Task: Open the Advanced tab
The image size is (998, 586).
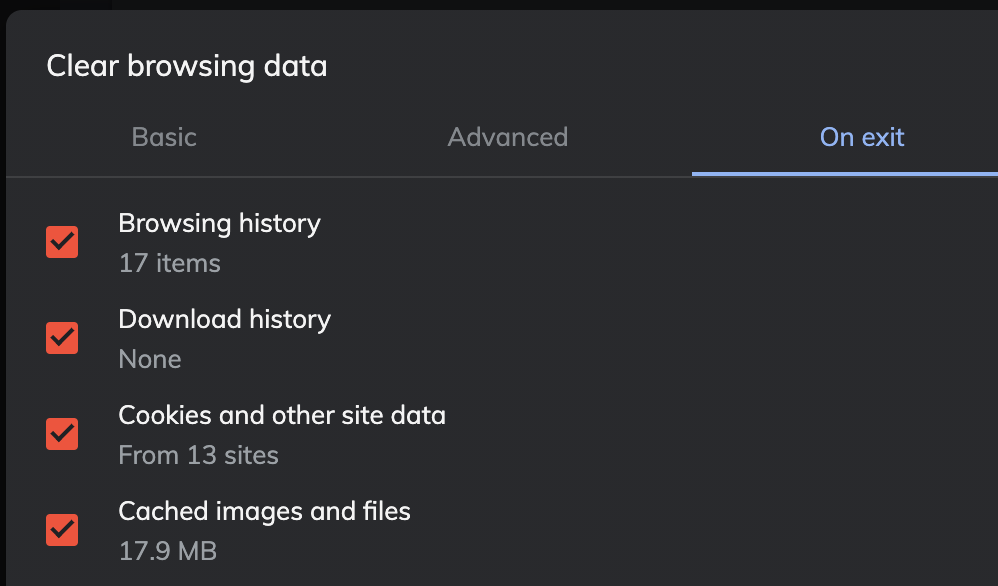Action: point(507,137)
